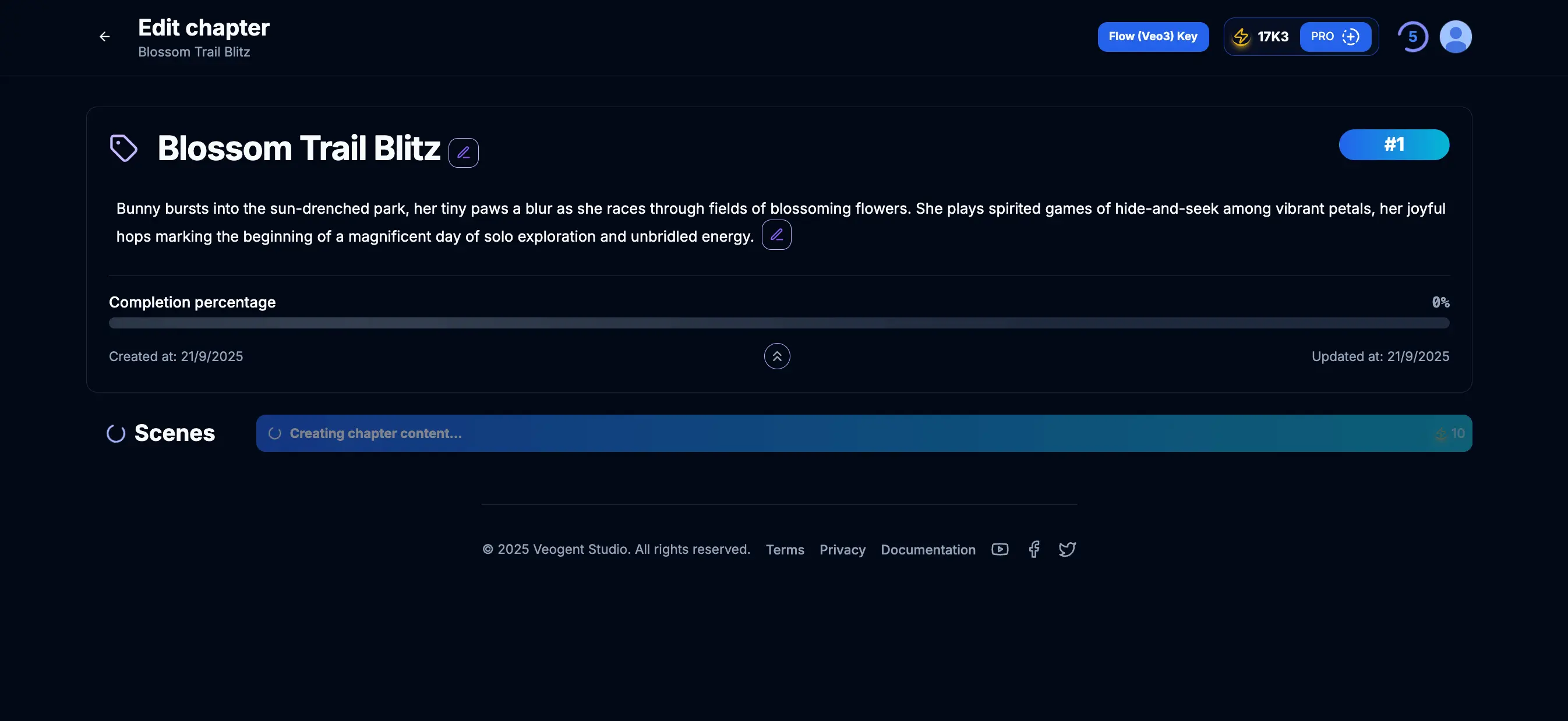Edit the chapter description text
Viewport: 1568px width, 721px height.
coord(776,235)
